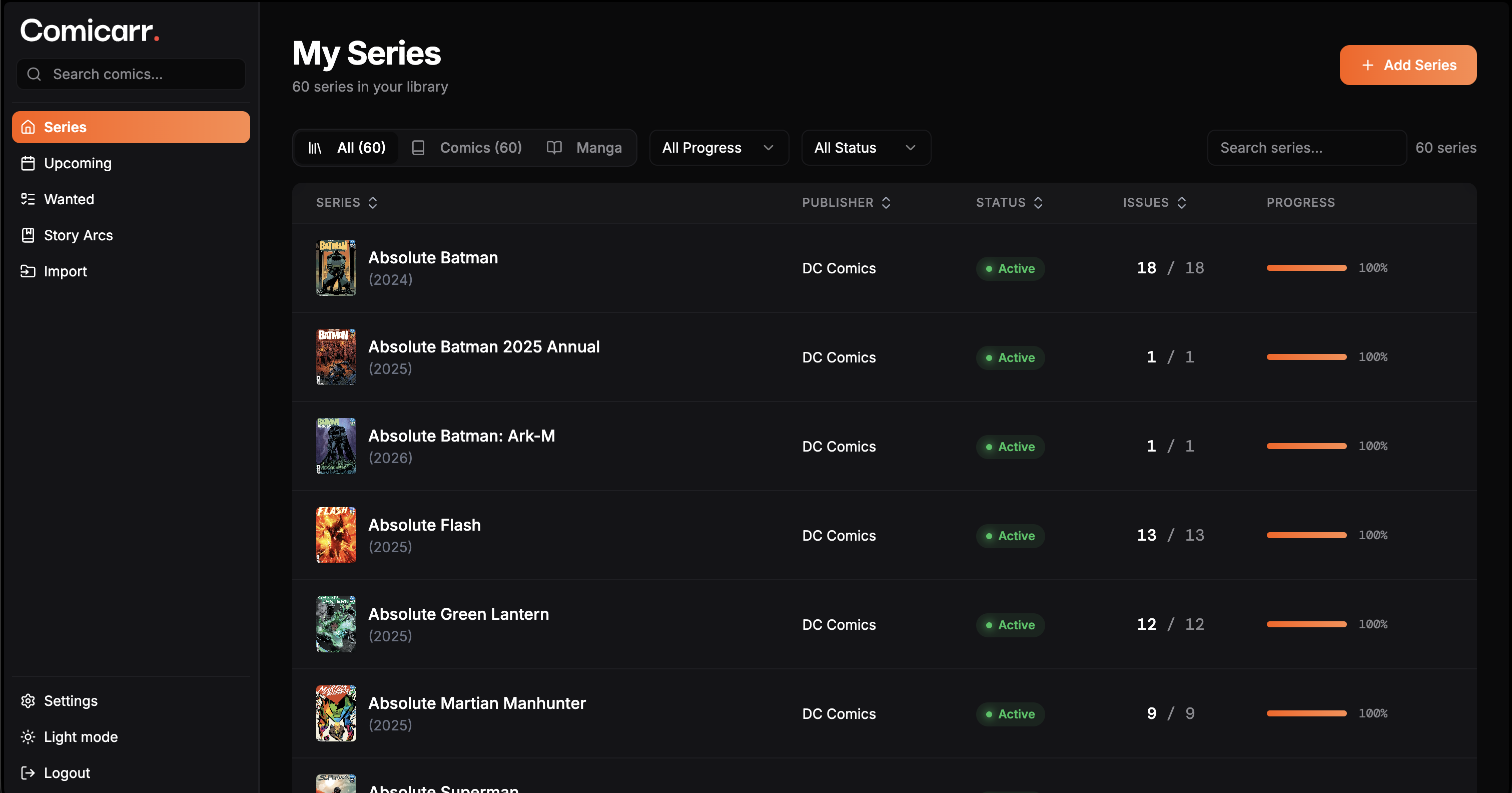1512x793 pixels.
Task: Open the Absolute Flash series link
Action: tap(424, 525)
